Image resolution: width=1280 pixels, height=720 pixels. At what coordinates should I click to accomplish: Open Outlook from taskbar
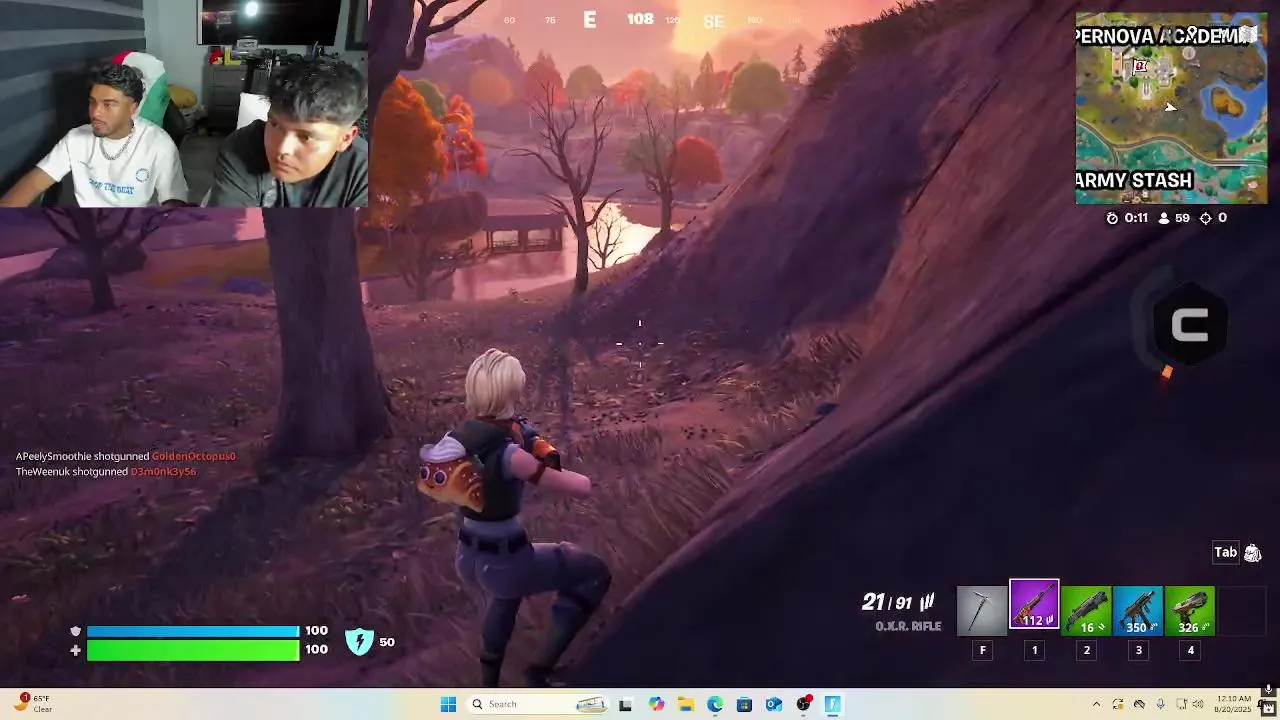(x=773, y=704)
